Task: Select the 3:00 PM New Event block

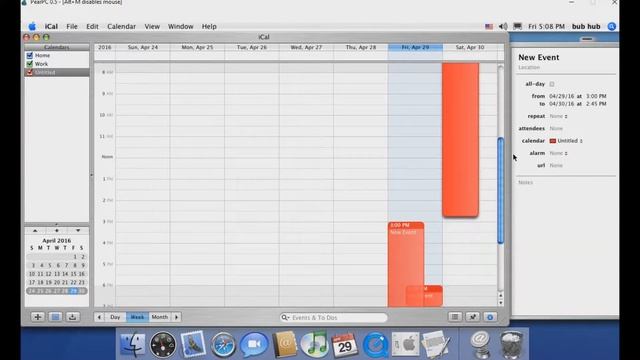Action: (x=406, y=264)
